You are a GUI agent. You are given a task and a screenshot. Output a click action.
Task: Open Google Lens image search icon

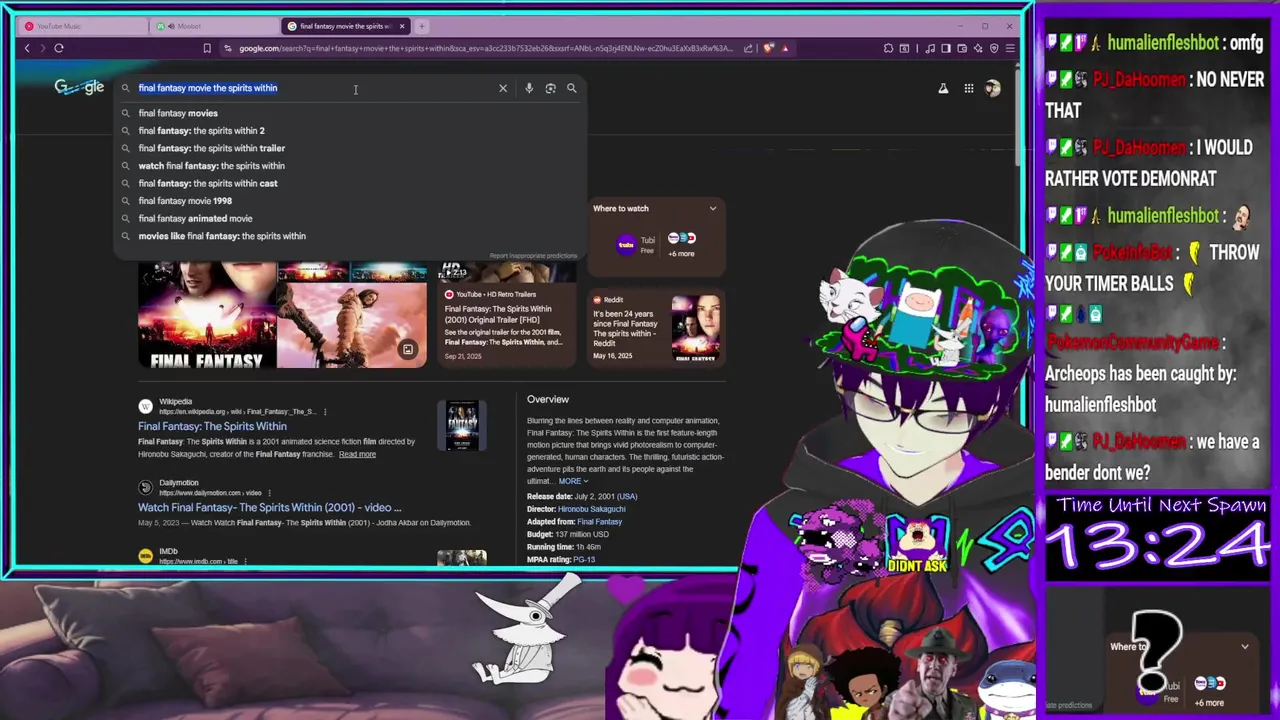point(550,88)
